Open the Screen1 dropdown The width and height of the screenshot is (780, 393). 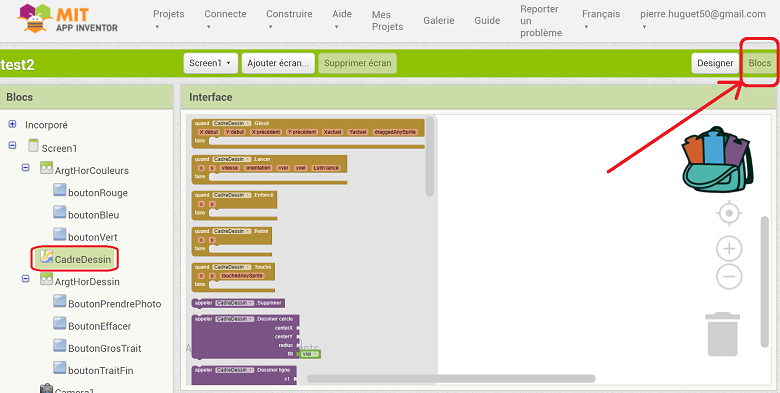(x=210, y=63)
